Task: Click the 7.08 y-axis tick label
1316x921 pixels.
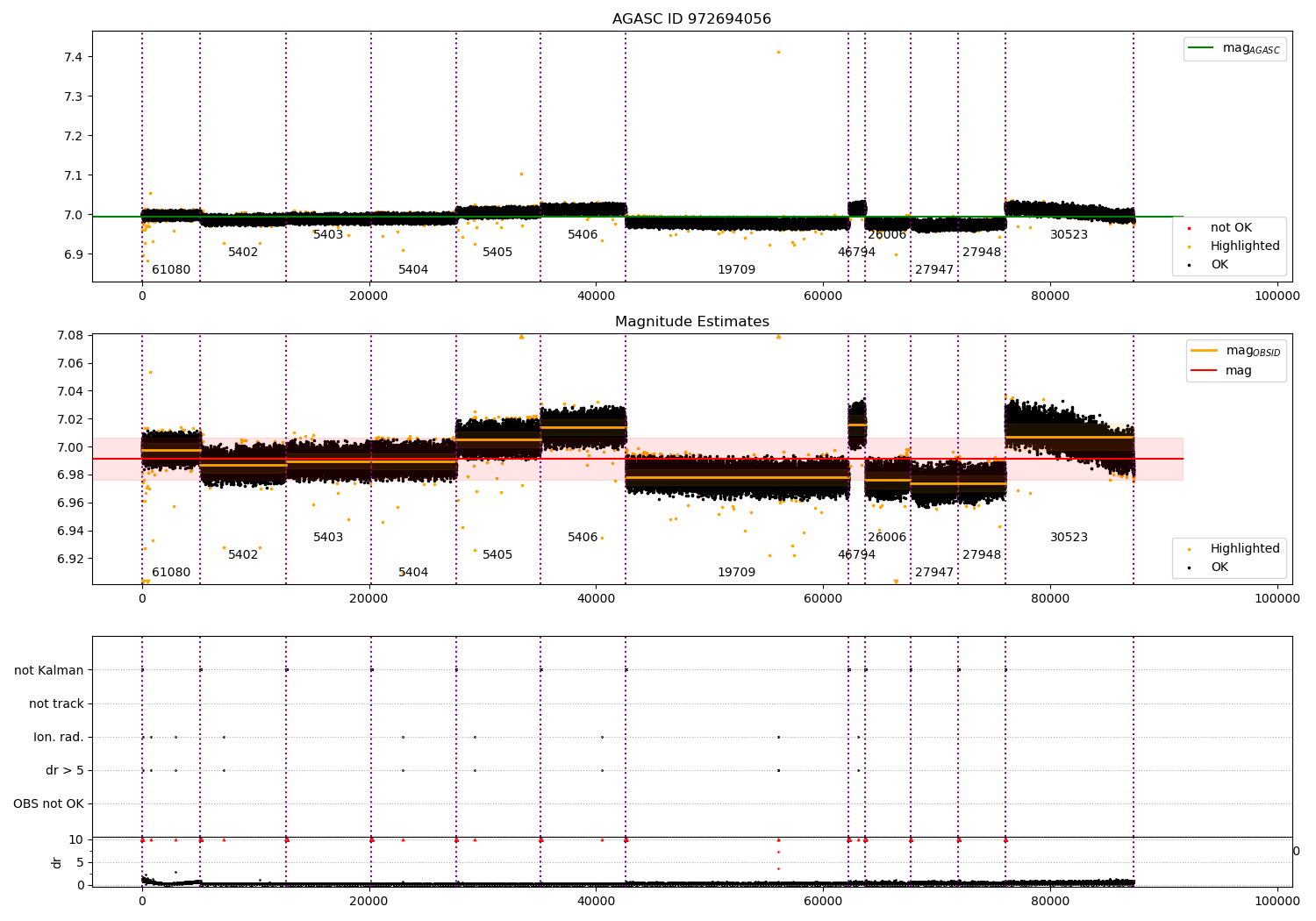Action: [x=70, y=335]
